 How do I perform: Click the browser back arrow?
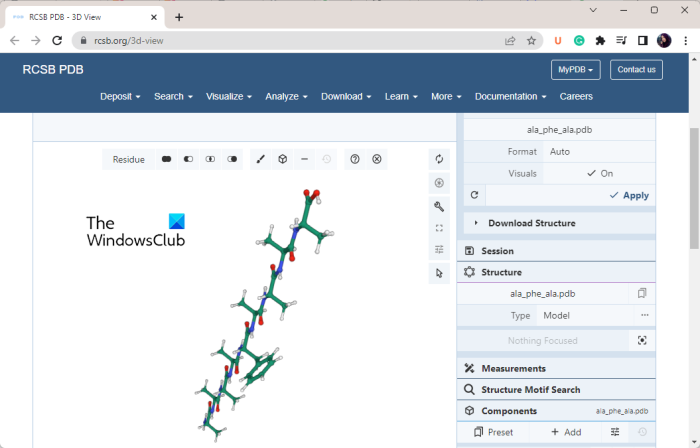click(15, 41)
